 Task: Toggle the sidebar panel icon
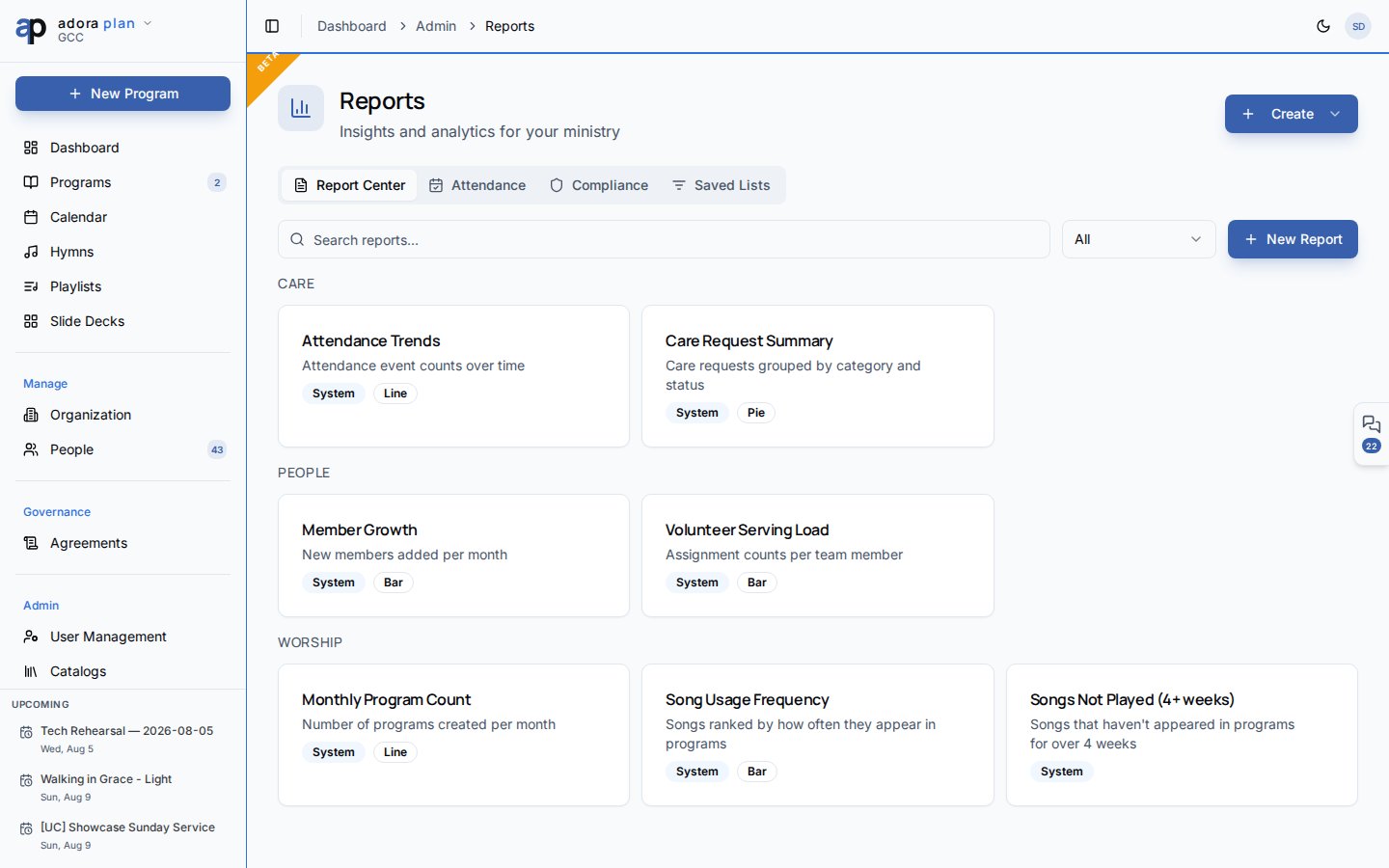click(272, 26)
